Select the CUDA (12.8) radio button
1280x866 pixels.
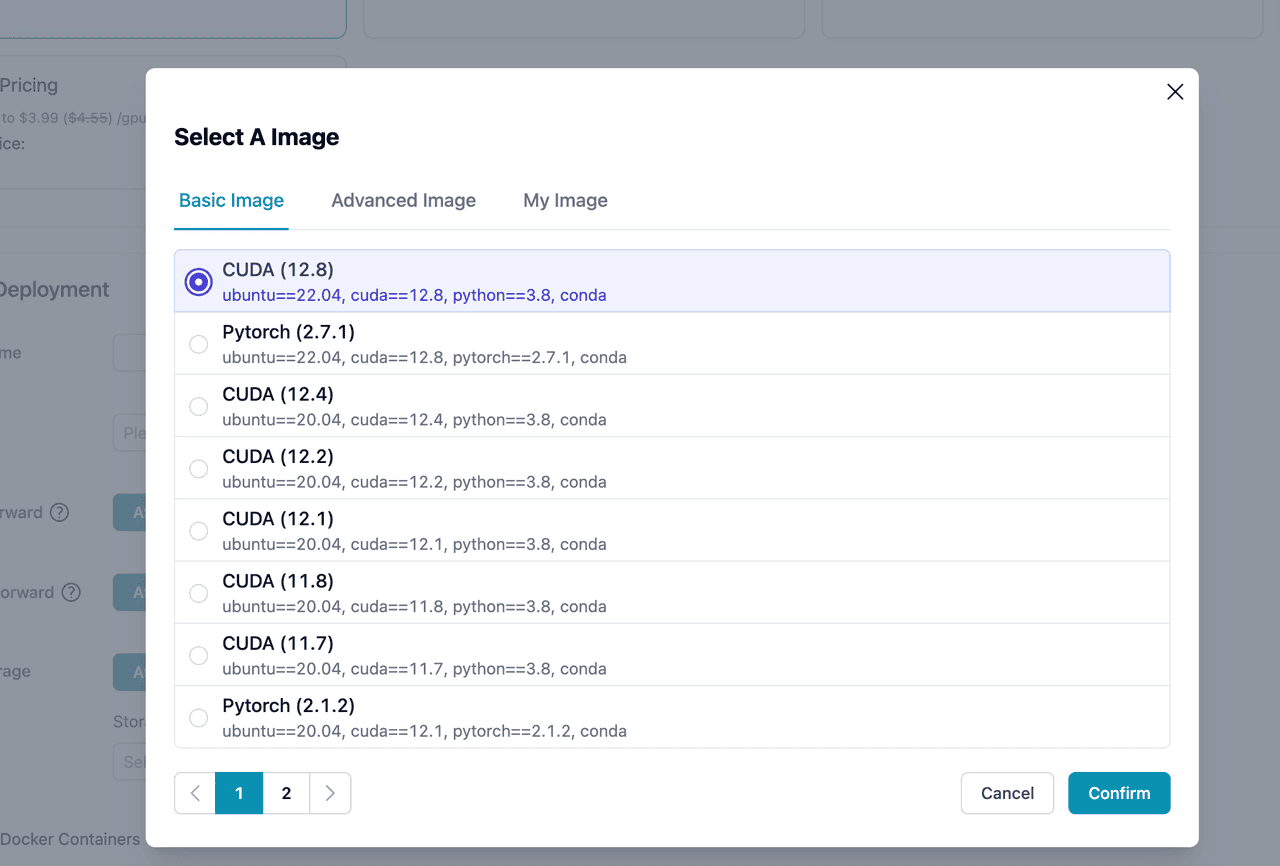199,282
